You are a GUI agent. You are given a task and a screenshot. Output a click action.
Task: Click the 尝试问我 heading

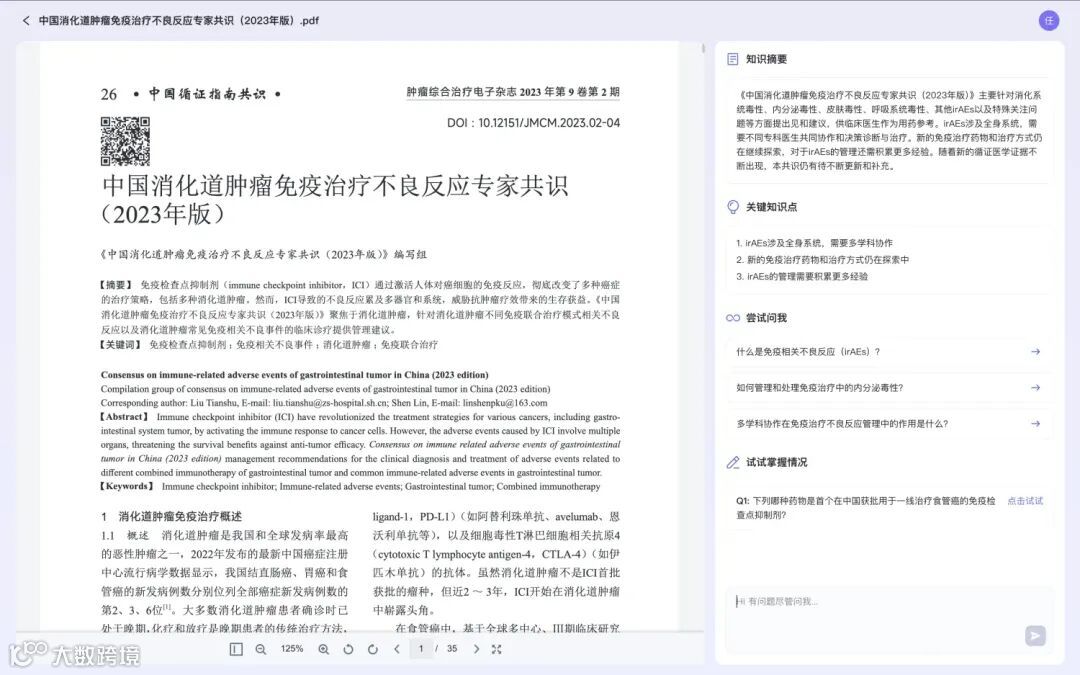766,318
